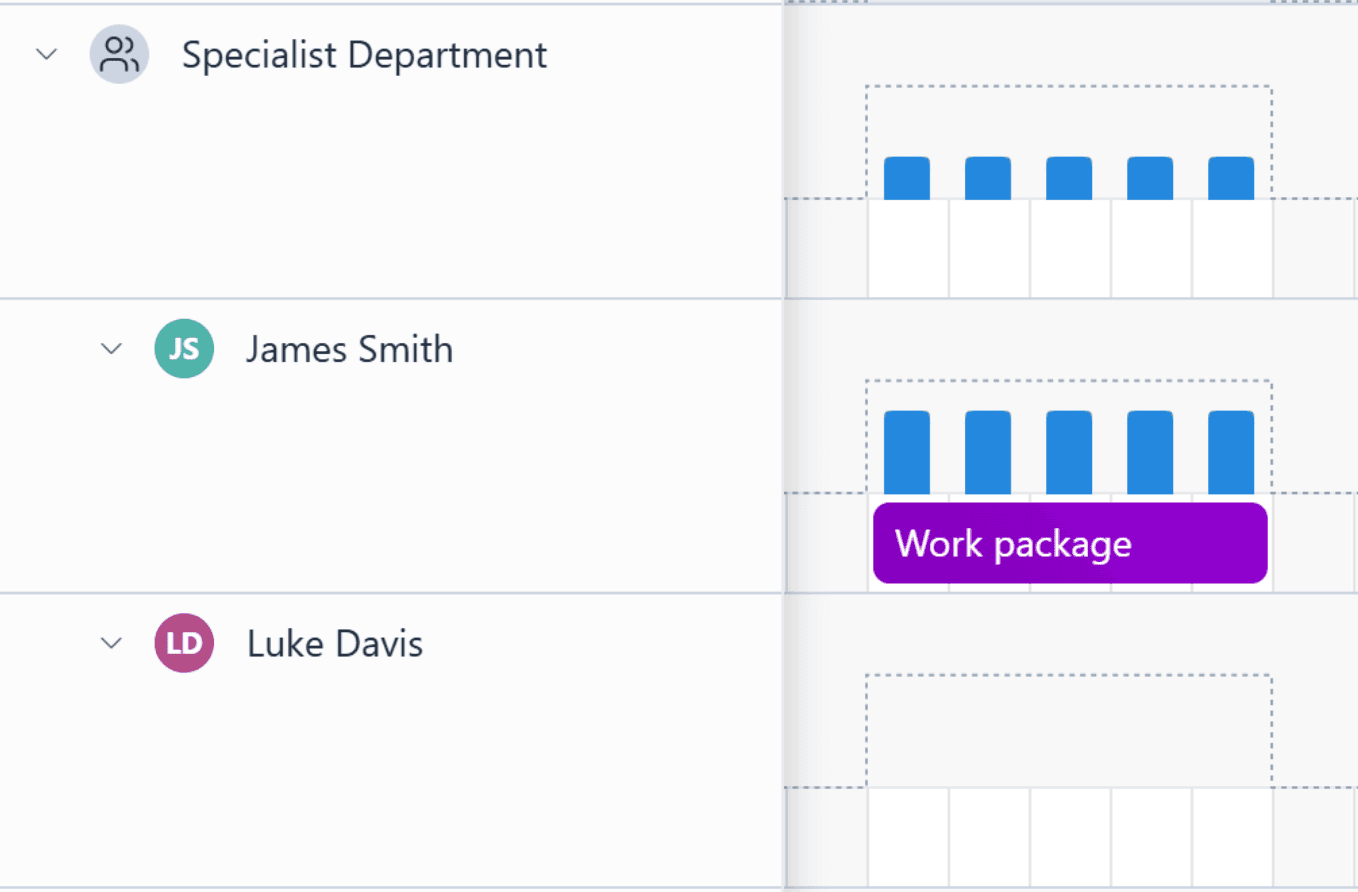Collapse James Smith's row
The width and height of the screenshot is (1358, 892).
(112, 349)
